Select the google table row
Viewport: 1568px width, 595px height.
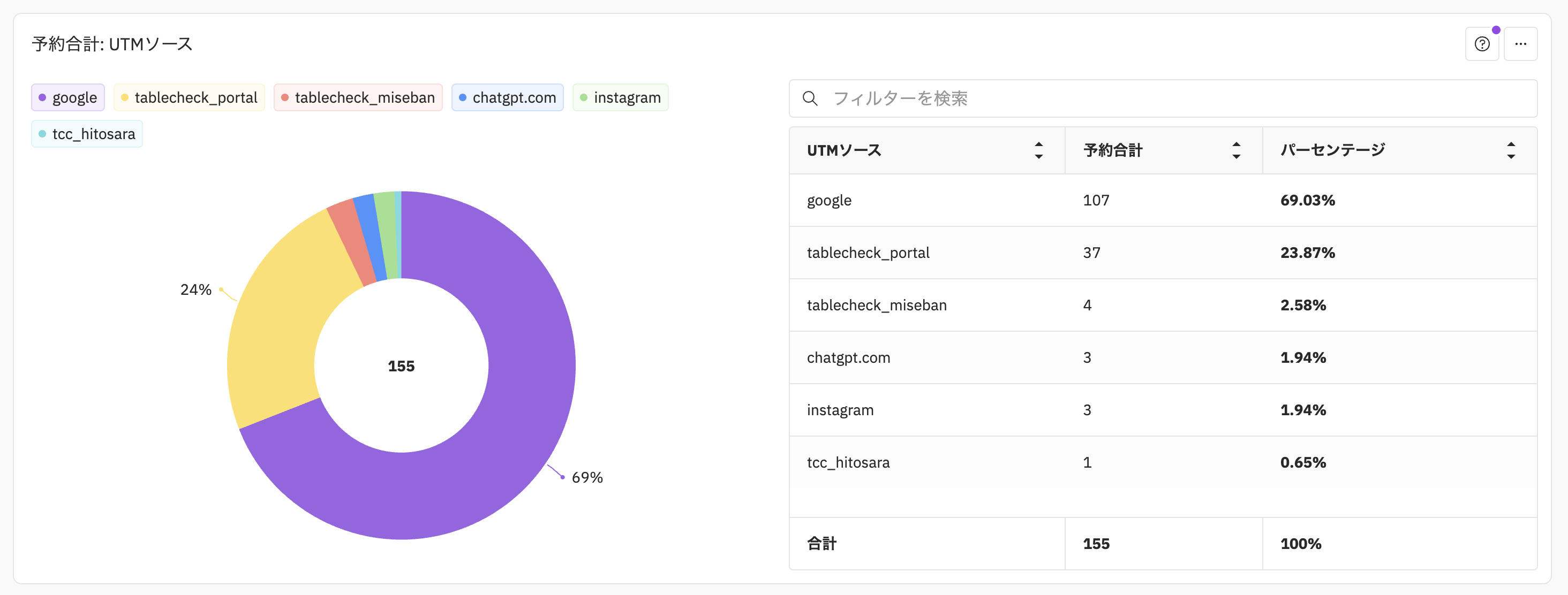pyautogui.click(x=1163, y=200)
